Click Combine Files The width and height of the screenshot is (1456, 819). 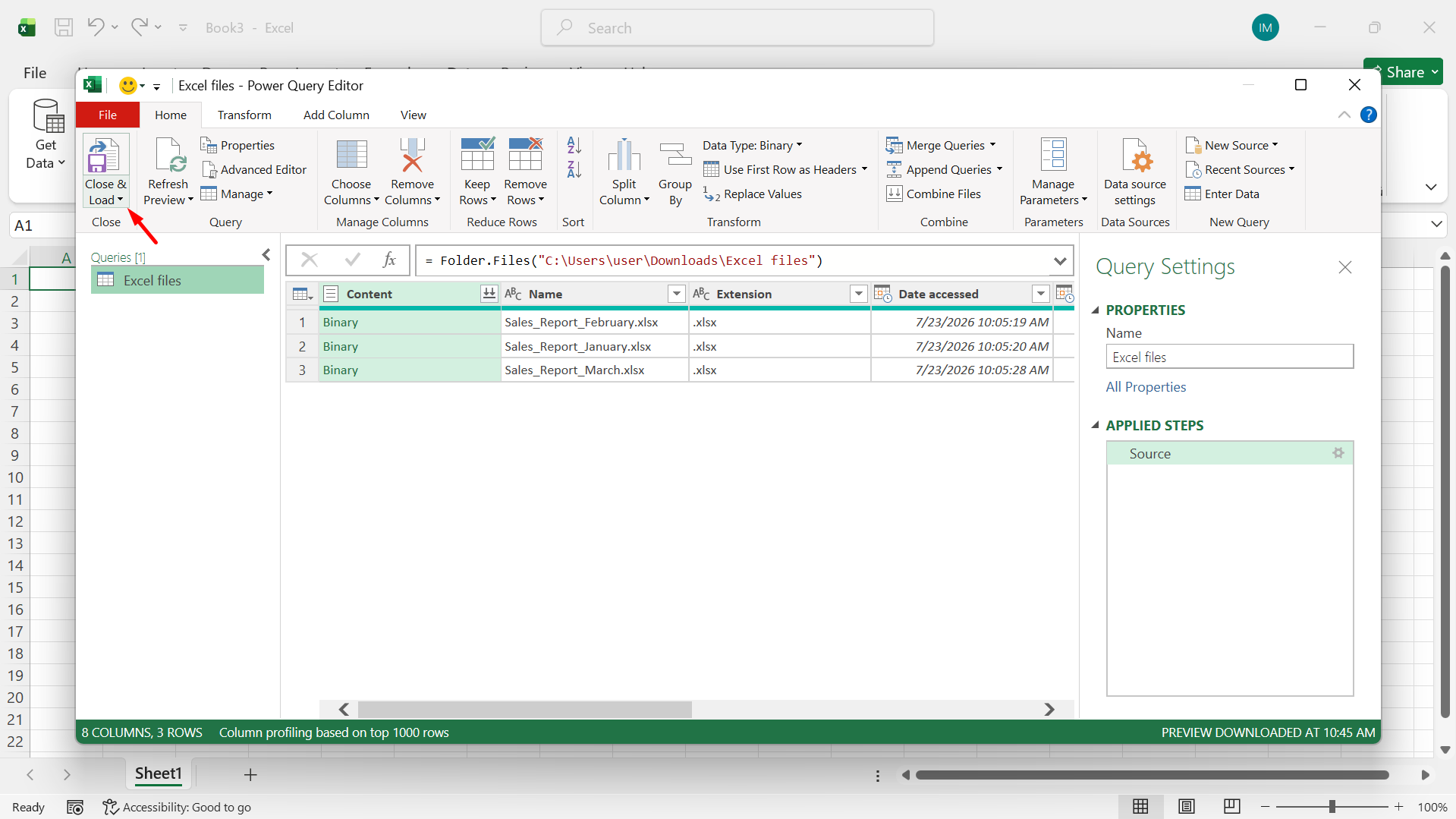click(934, 194)
